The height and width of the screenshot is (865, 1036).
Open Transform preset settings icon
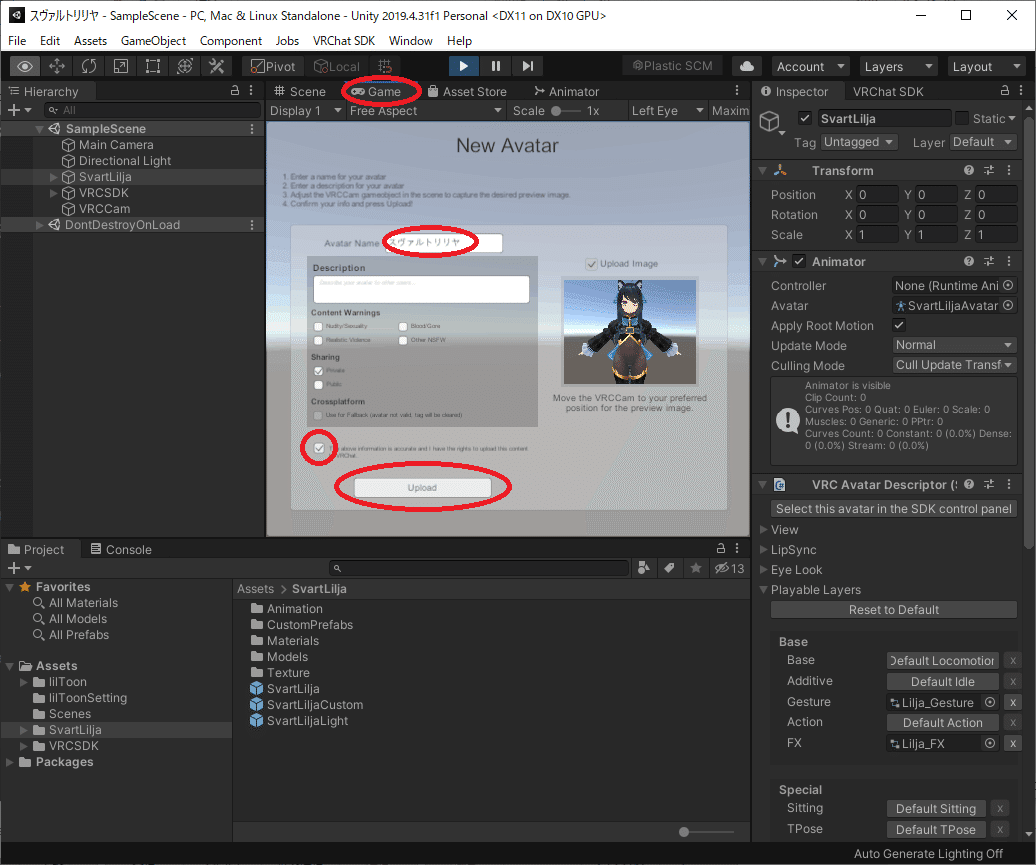coord(989,170)
